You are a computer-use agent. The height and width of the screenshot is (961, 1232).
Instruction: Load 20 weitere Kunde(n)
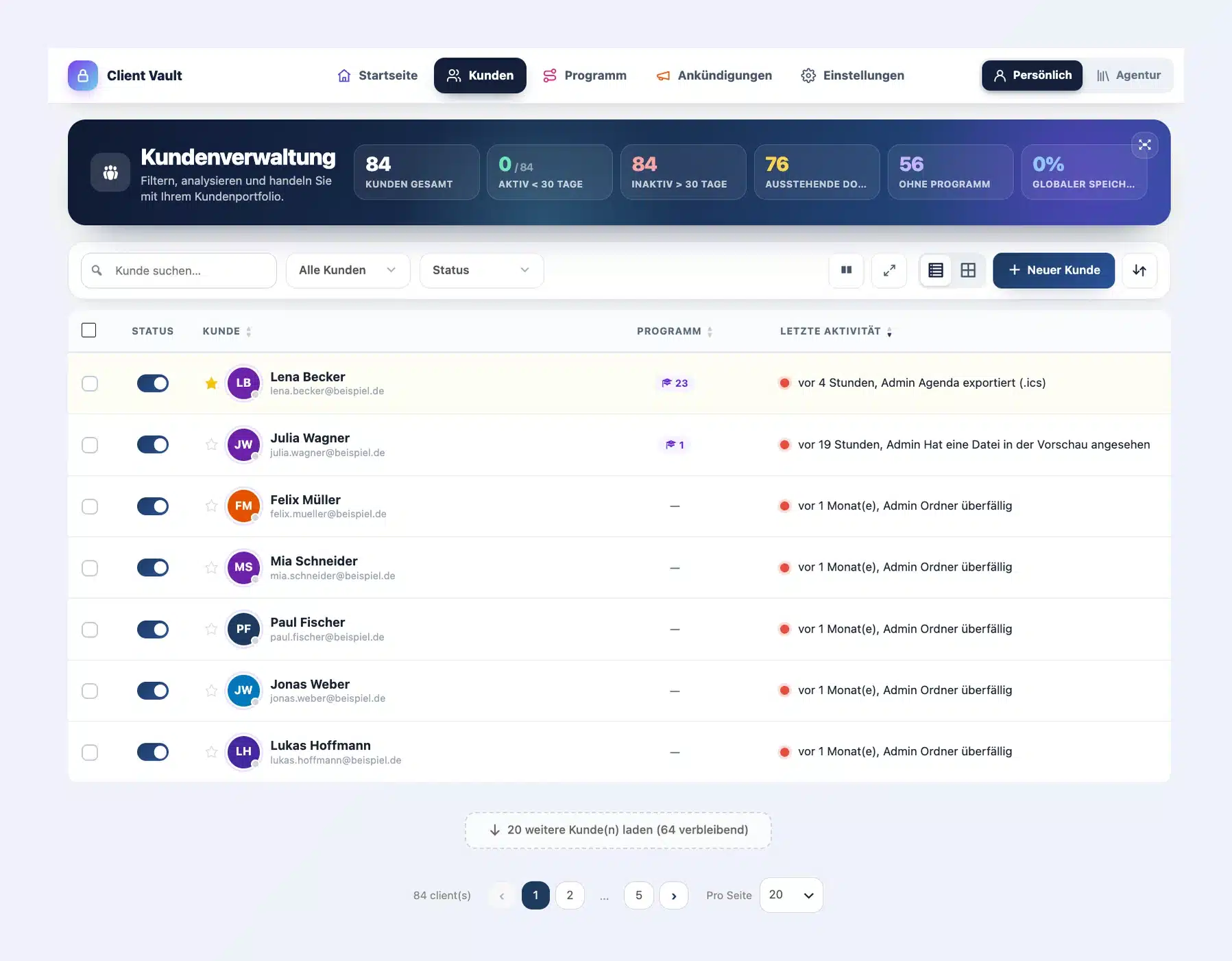coord(618,830)
